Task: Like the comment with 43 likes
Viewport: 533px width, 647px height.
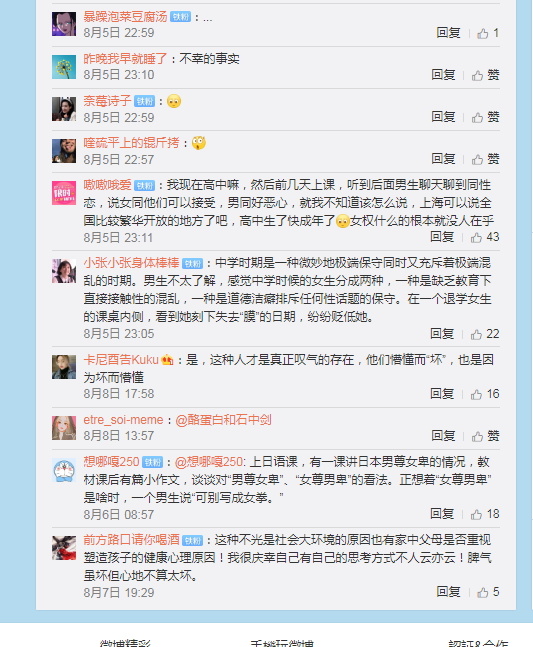Action: [x=485, y=237]
